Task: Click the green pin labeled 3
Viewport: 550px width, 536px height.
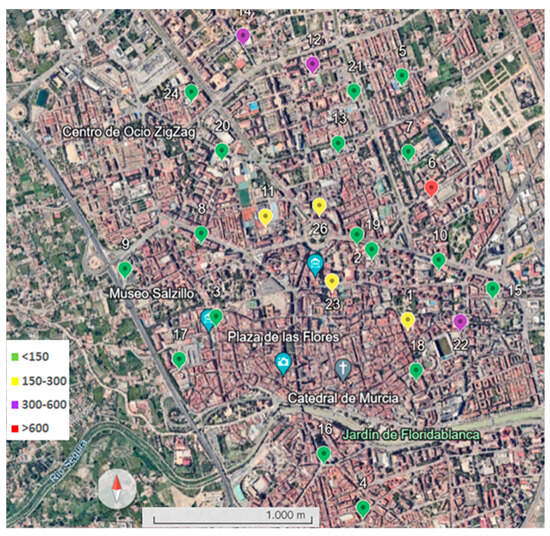Action: (x=216, y=318)
